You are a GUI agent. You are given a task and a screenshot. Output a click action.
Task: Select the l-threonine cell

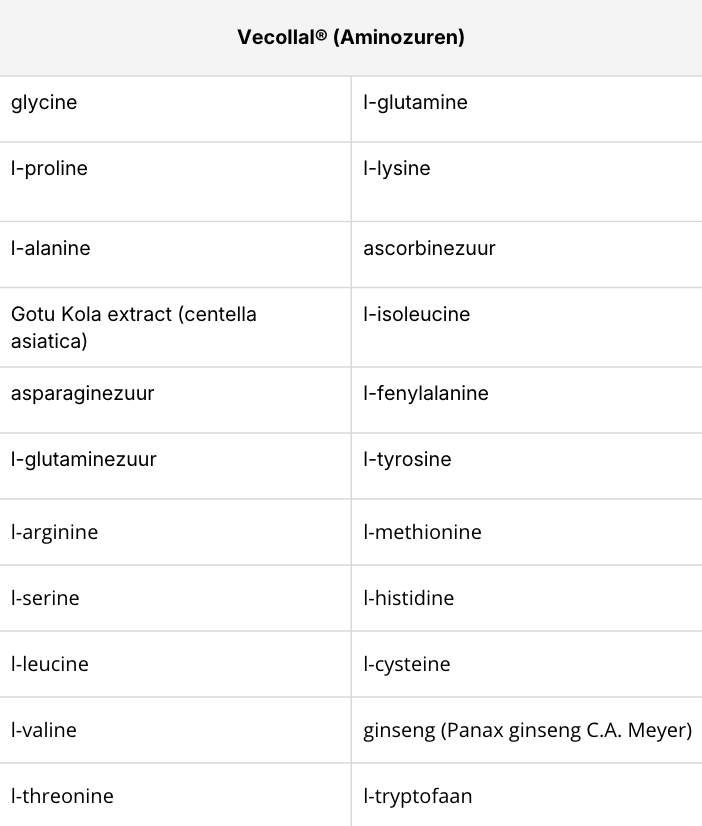coord(62,796)
